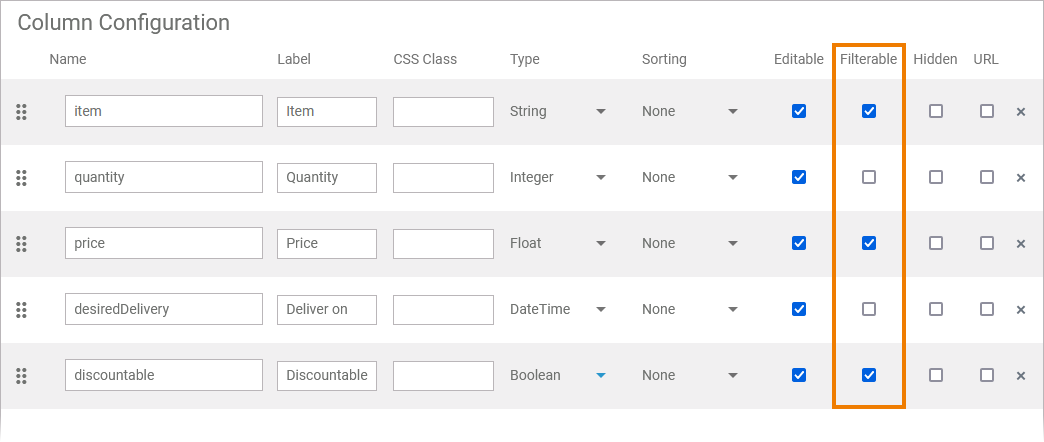1044x442 pixels.
Task: Click the drag handle of the price row
Action: pyautogui.click(x=21, y=244)
